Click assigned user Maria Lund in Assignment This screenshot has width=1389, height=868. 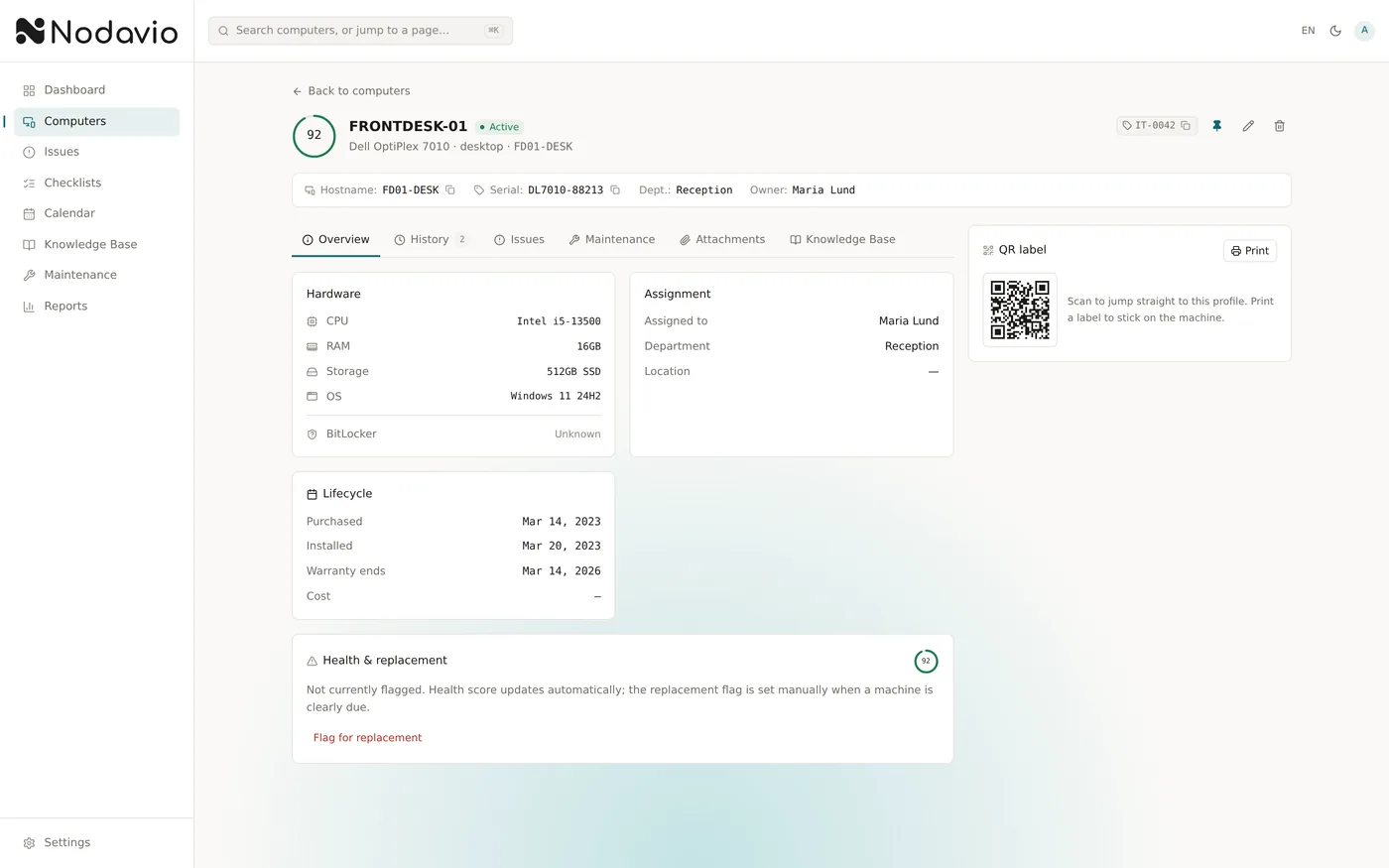coord(909,321)
